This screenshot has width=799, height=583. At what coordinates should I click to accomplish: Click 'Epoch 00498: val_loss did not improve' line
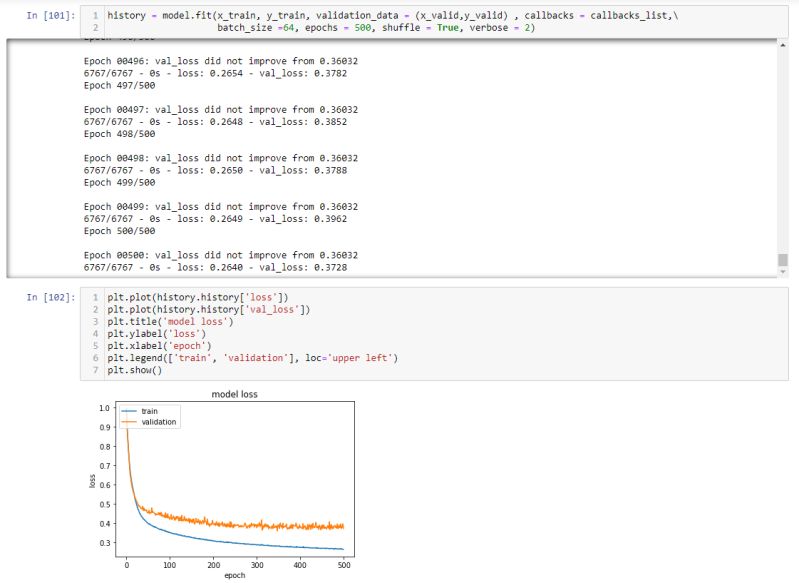click(x=221, y=158)
